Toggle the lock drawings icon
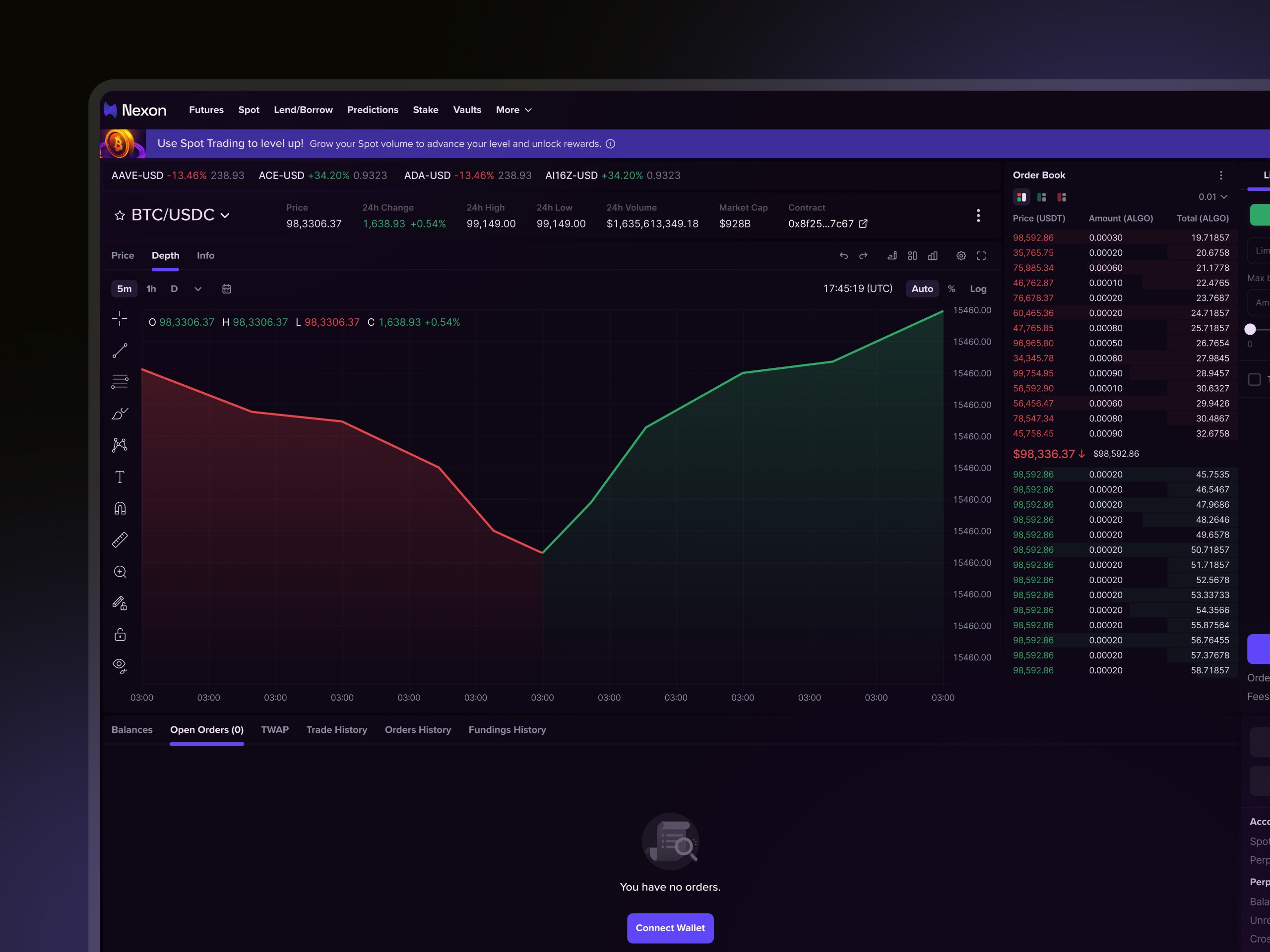 click(120, 634)
